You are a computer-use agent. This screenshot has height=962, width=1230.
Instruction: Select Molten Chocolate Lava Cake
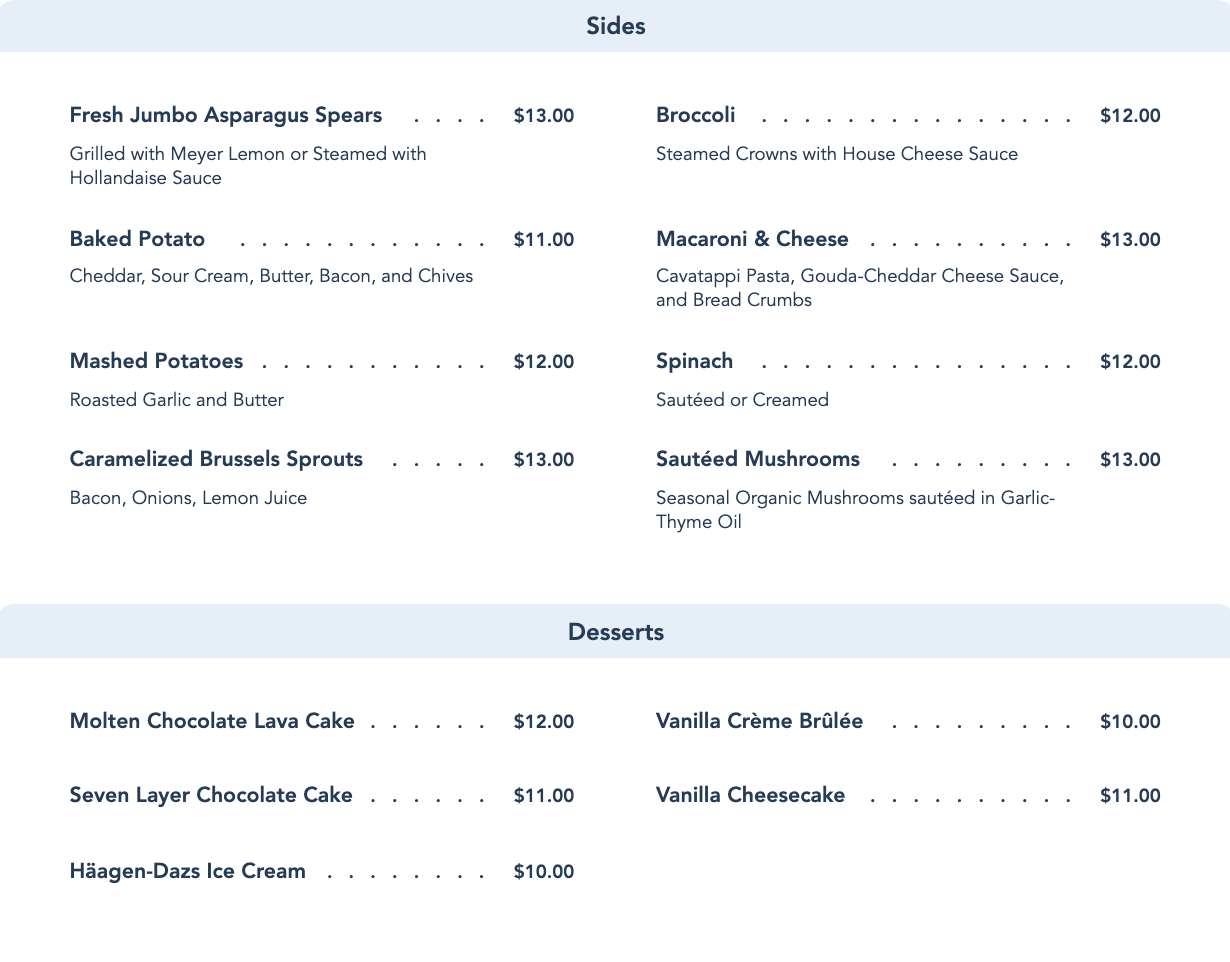click(212, 722)
